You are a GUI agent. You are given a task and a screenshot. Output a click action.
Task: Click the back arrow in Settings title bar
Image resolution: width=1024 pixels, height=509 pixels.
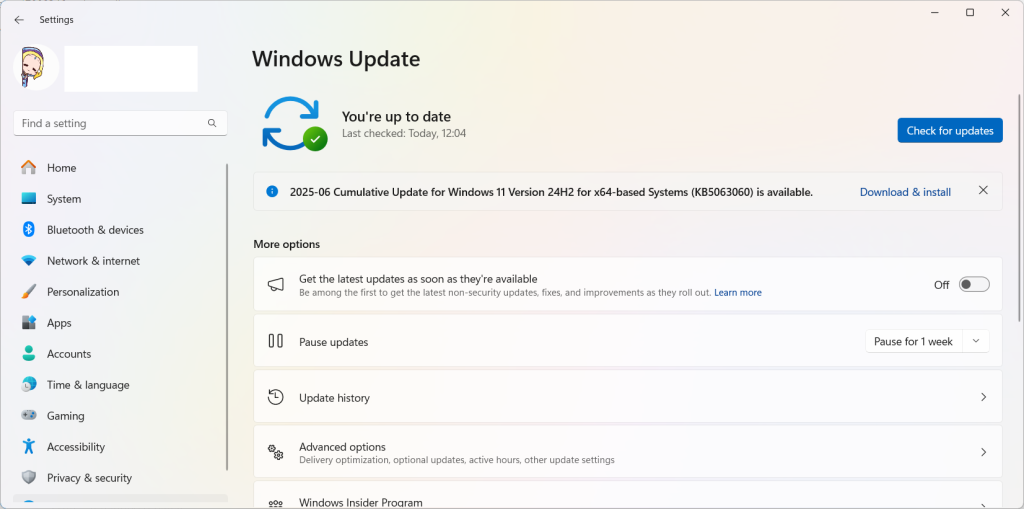tap(19, 20)
